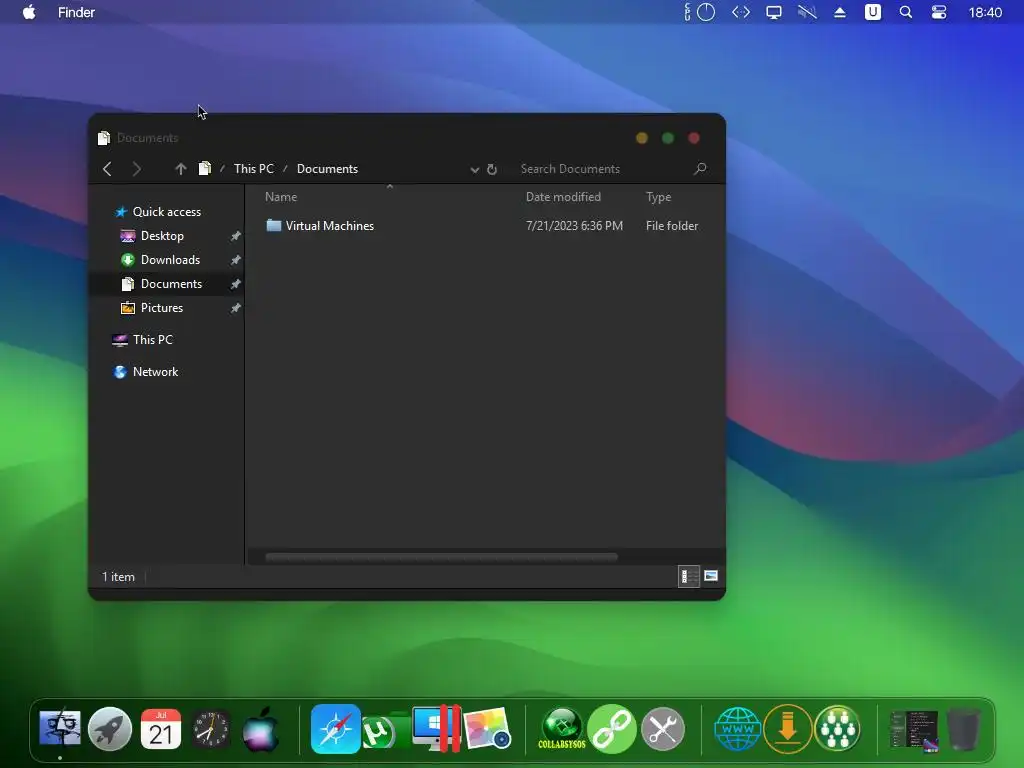The image size is (1024, 768).
Task: Open Desktop in the sidebar
Action: coord(162,236)
